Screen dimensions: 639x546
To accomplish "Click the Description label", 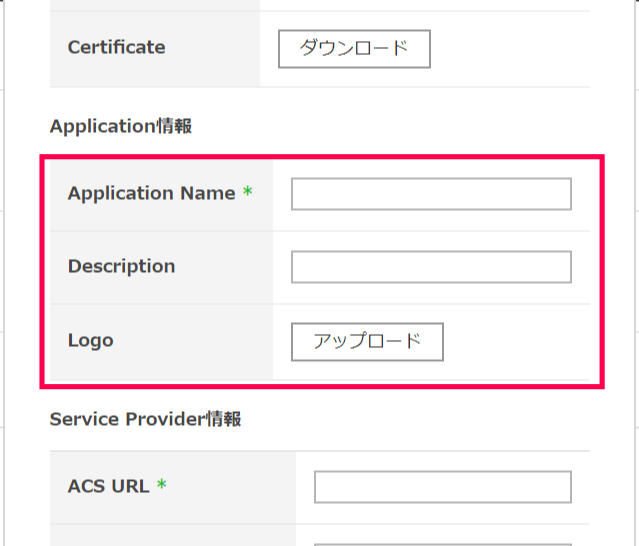I will tap(121, 266).
